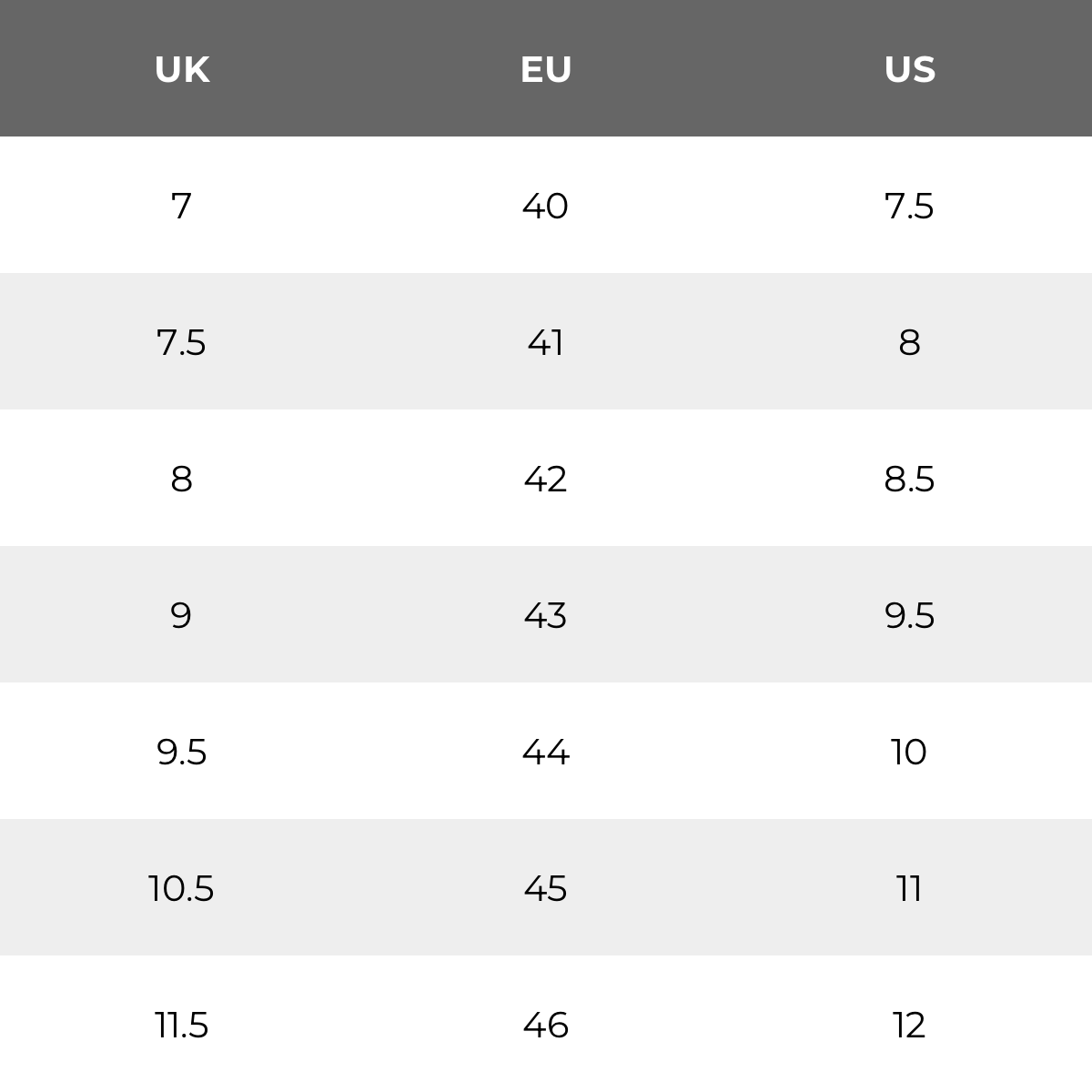
Task: Click EU size 41 cell
Action: pyautogui.click(x=546, y=342)
